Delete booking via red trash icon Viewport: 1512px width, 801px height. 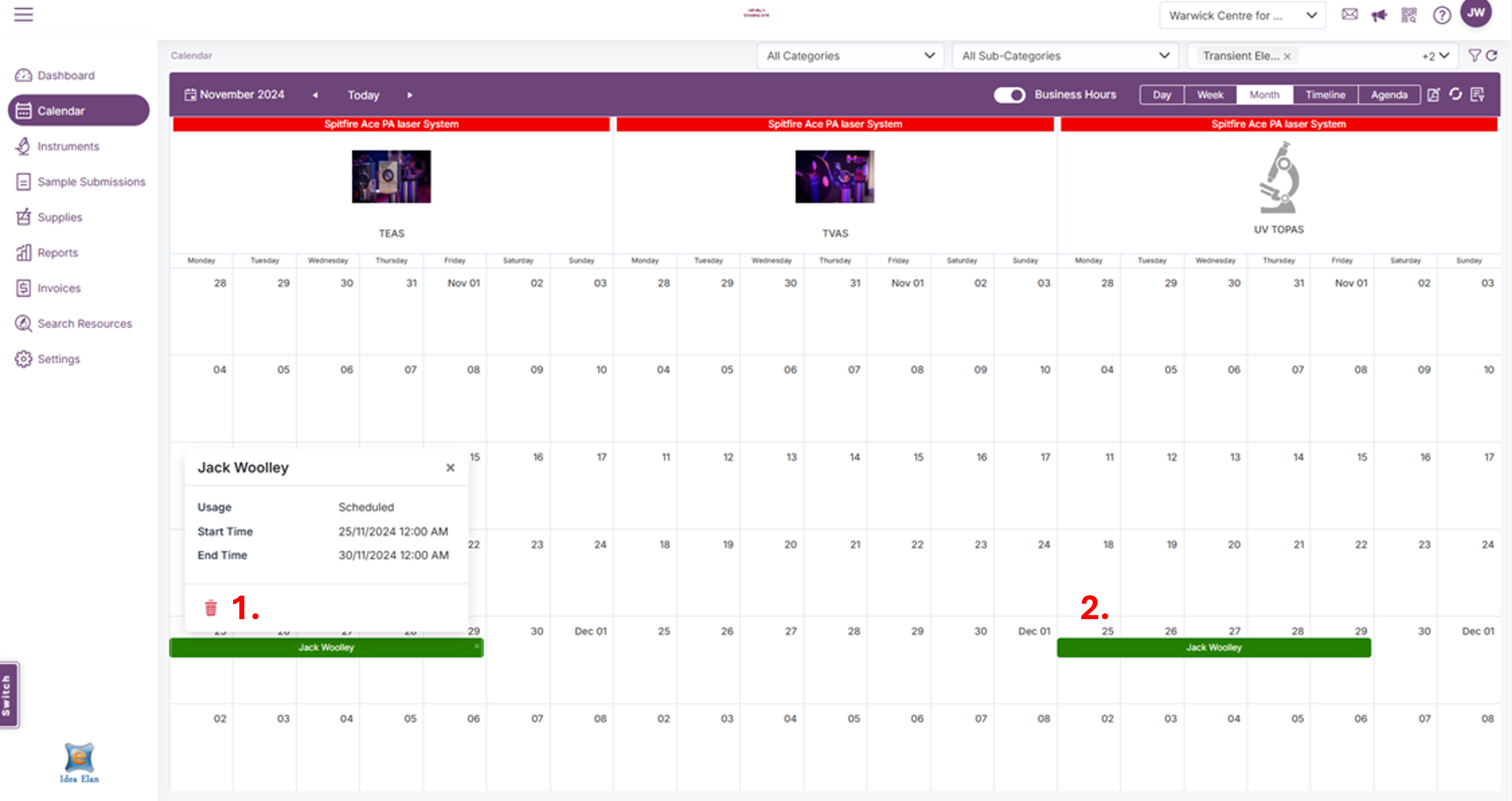[x=211, y=607]
